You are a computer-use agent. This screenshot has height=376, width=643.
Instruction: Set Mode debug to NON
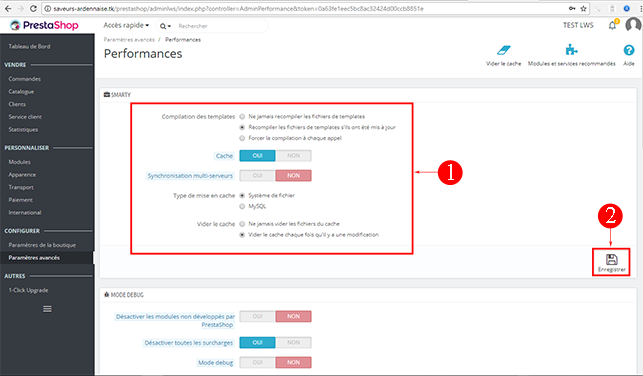pyautogui.click(x=294, y=362)
